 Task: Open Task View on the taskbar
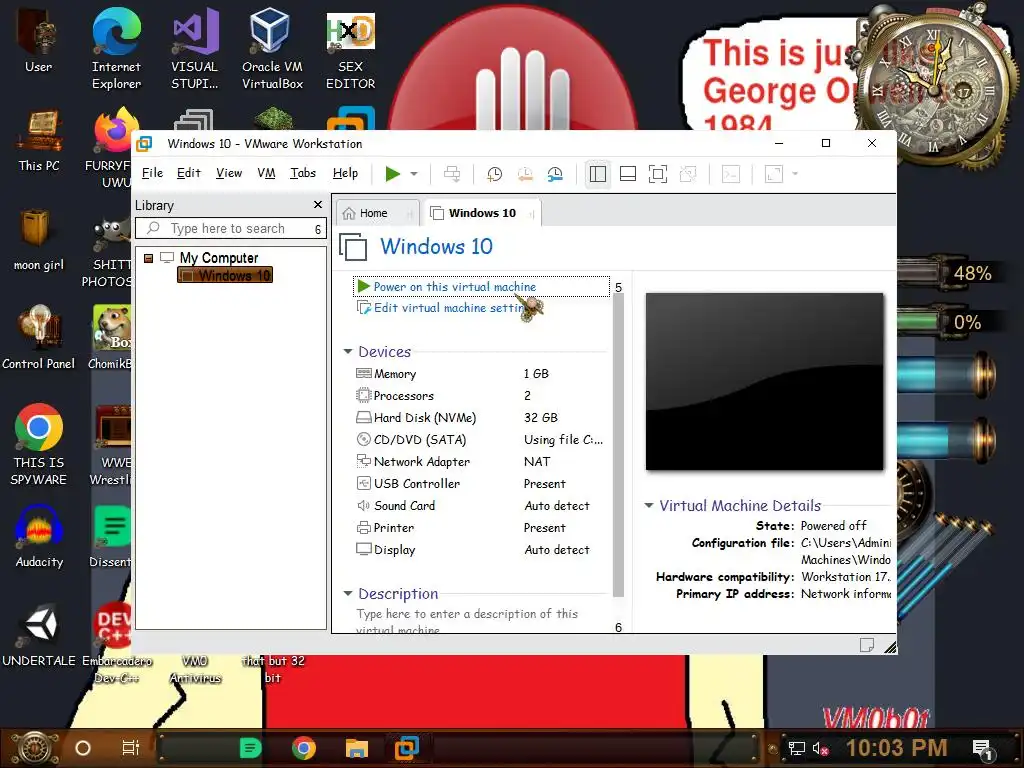131,748
